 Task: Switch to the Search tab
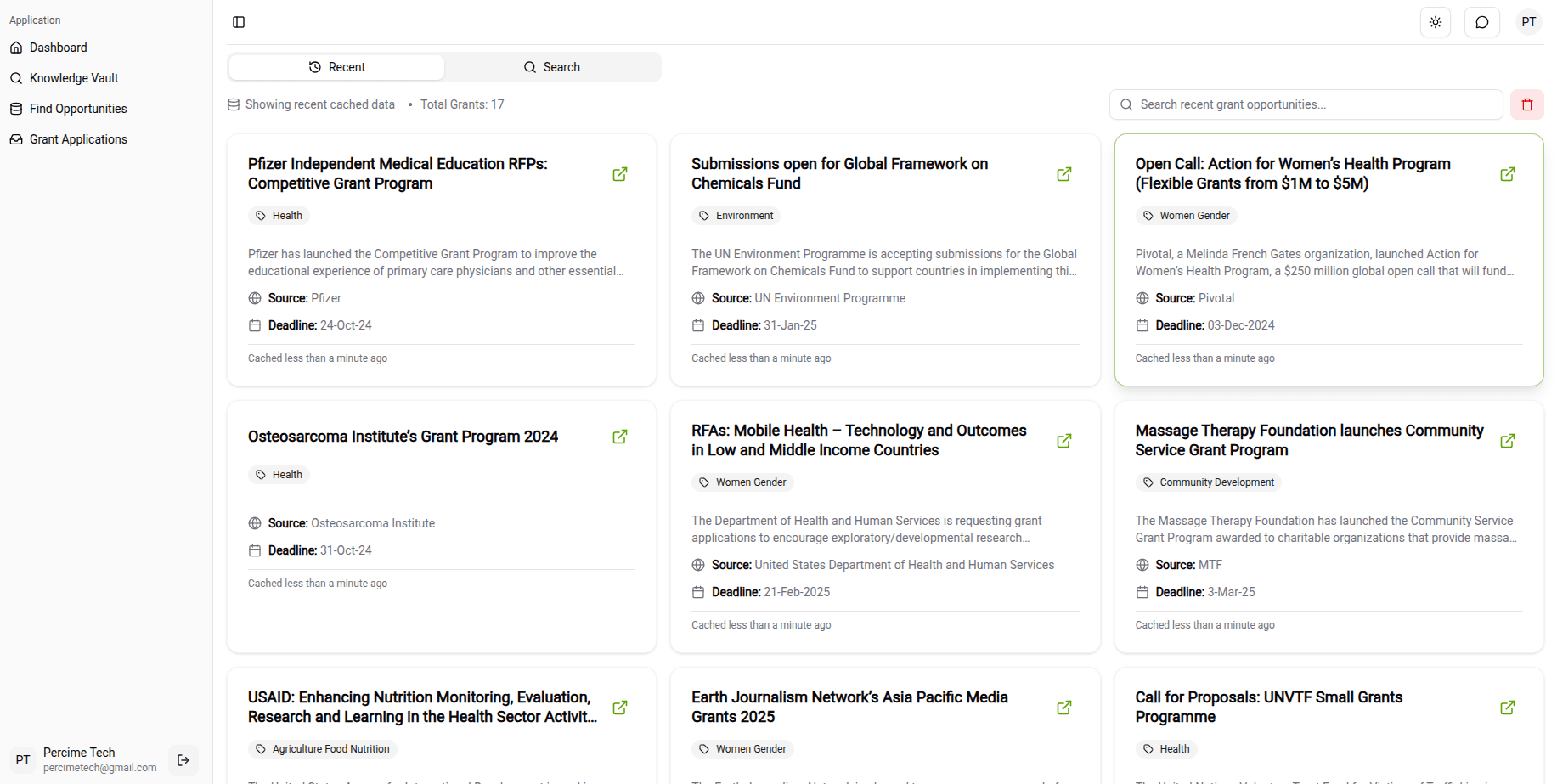coord(552,67)
